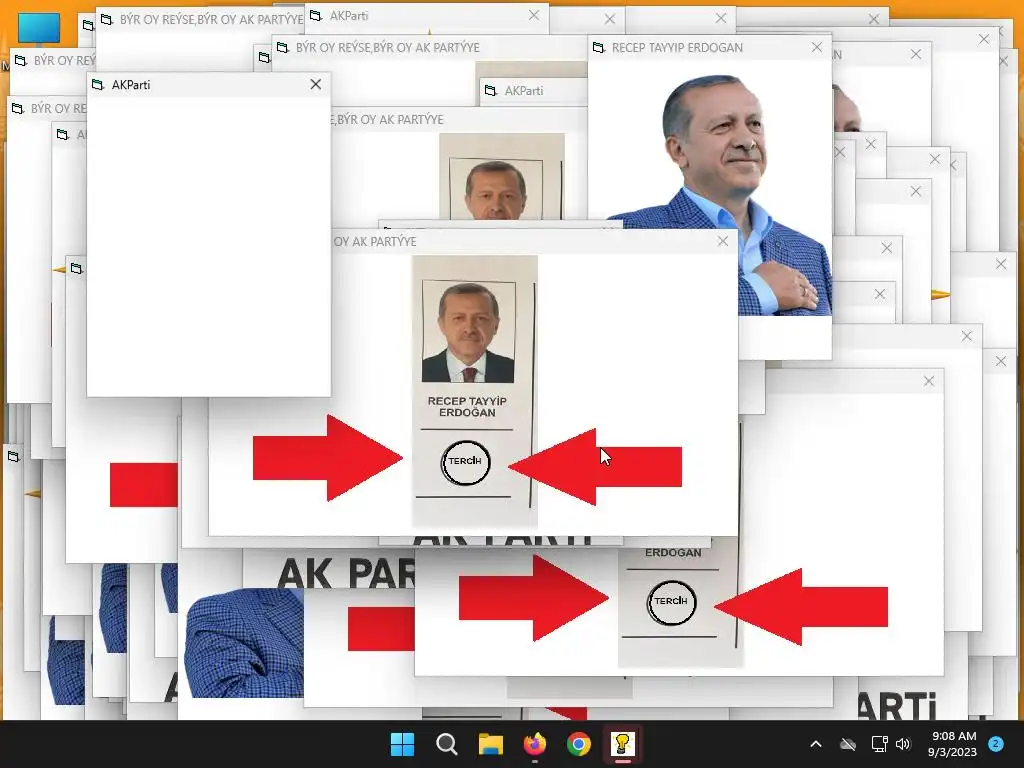Open the Windows Start menu
This screenshot has width=1024, height=768.
pyautogui.click(x=402, y=744)
